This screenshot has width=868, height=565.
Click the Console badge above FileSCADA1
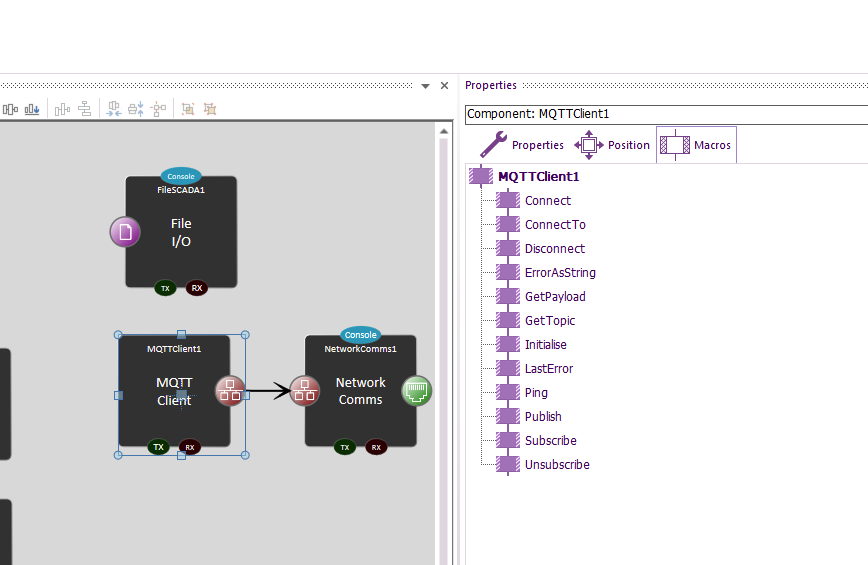pyautogui.click(x=181, y=176)
